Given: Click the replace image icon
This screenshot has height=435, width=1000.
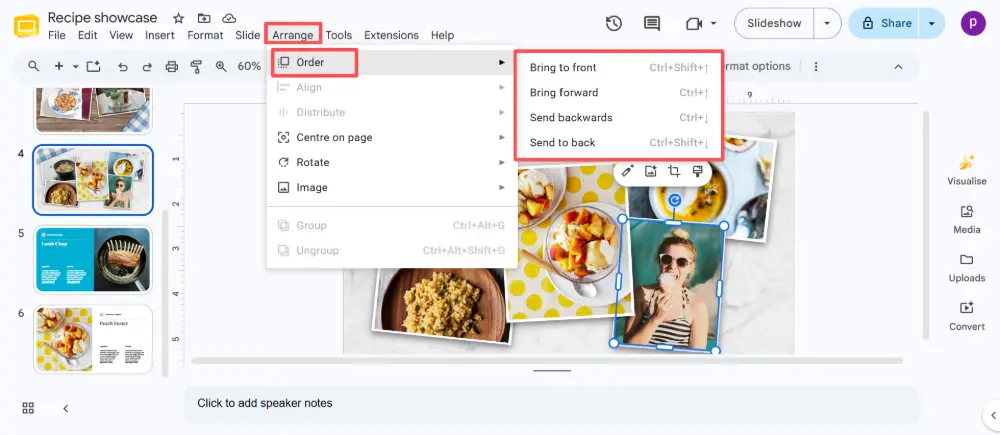Looking at the screenshot, I should (651, 170).
